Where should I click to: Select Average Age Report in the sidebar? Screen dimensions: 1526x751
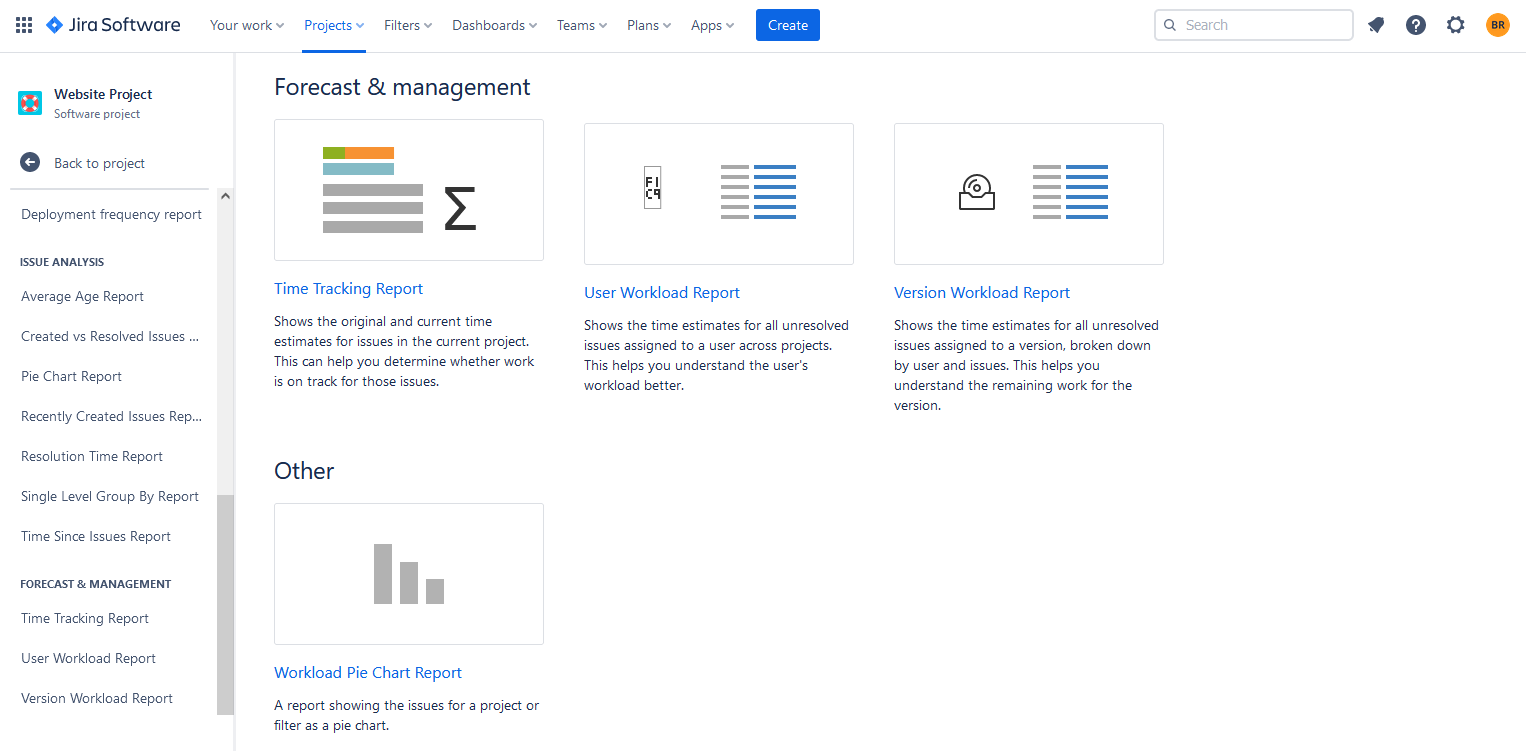click(x=83, y=296)
